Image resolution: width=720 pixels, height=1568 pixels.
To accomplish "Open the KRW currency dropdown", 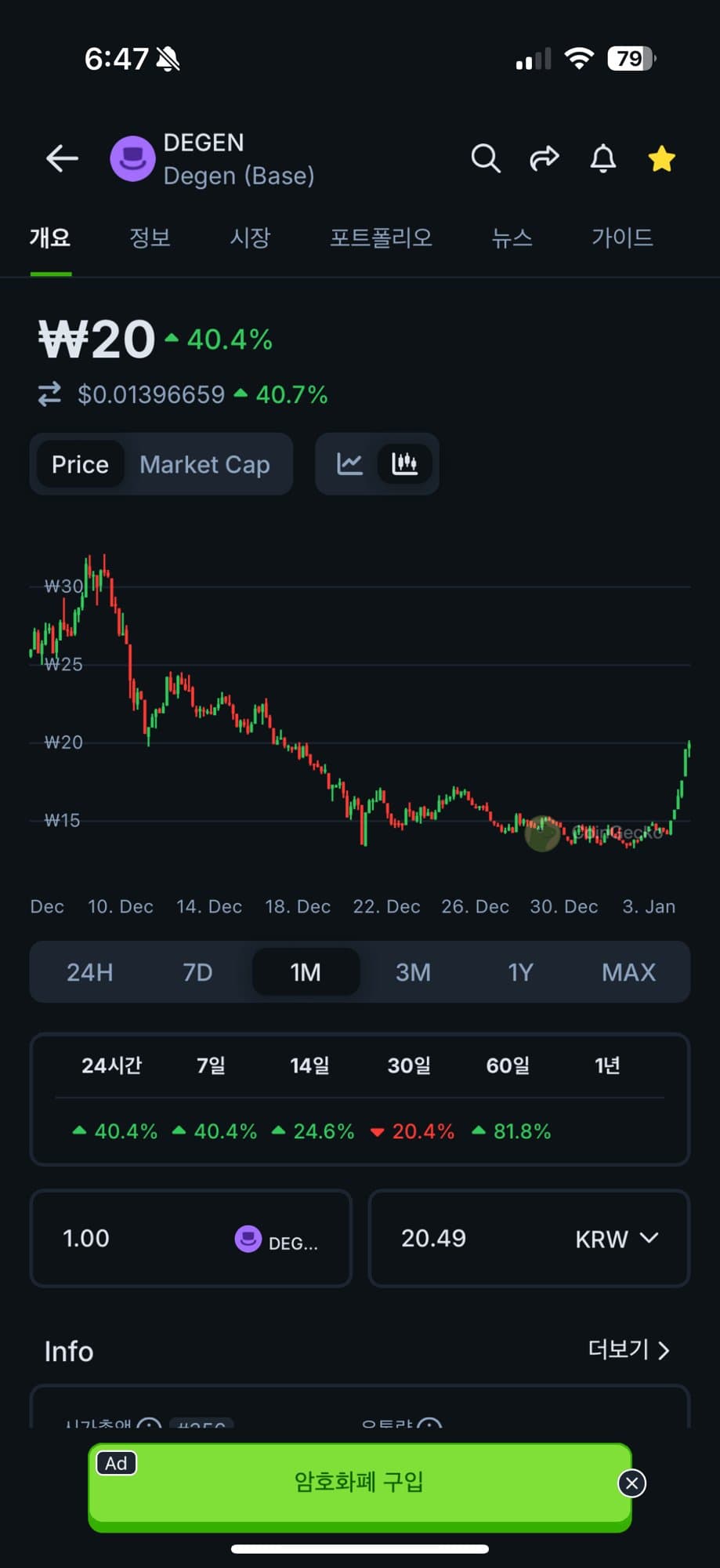I will (616, 1239).
